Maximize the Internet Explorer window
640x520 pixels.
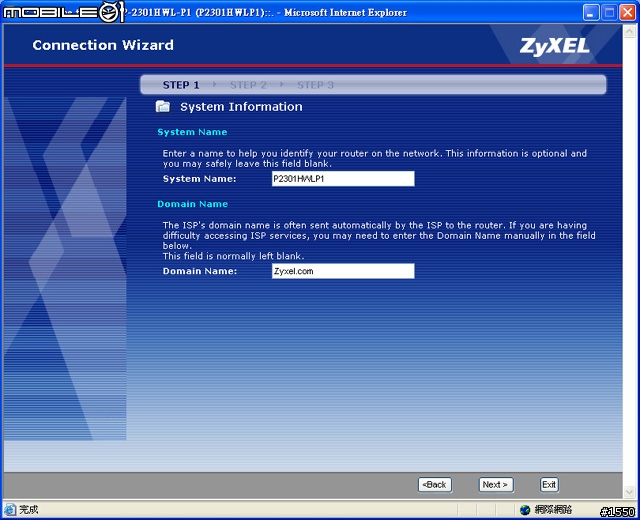click(609, 13)
